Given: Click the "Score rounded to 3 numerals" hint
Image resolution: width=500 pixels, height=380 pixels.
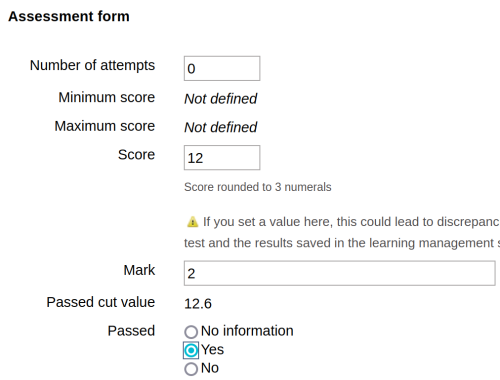Looking at the screenshot, I should pyautogui.click(x=258, y=187).
